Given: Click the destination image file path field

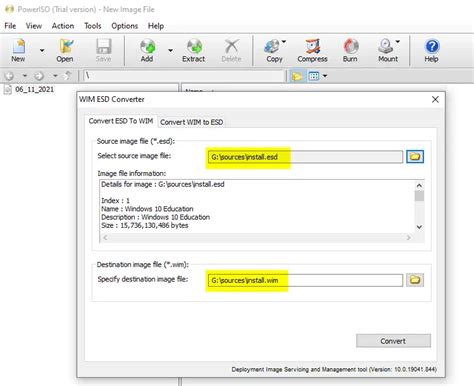Looking at the screenshot, I should 305,280.
